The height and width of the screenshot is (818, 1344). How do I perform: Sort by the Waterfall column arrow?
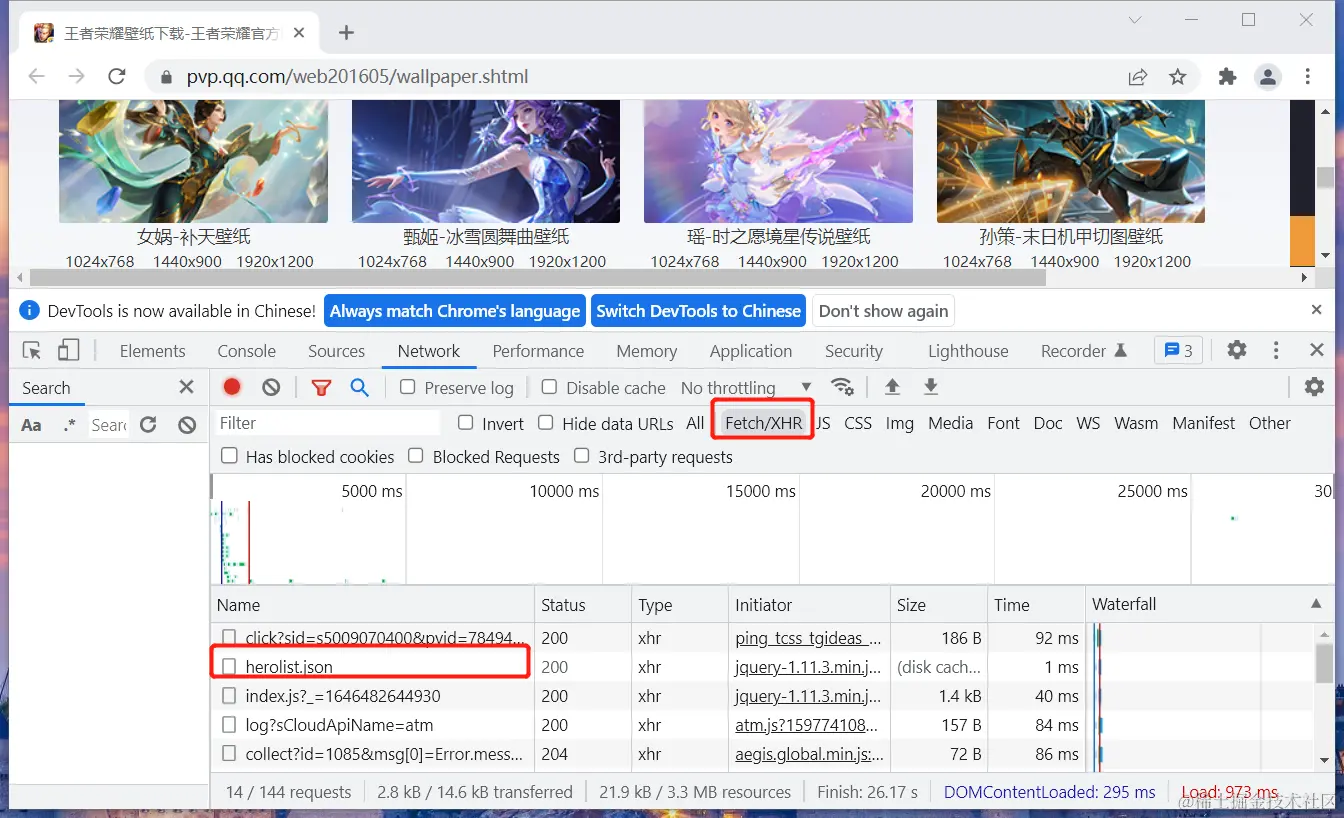pyautogui.click(x=1316, y=604)
